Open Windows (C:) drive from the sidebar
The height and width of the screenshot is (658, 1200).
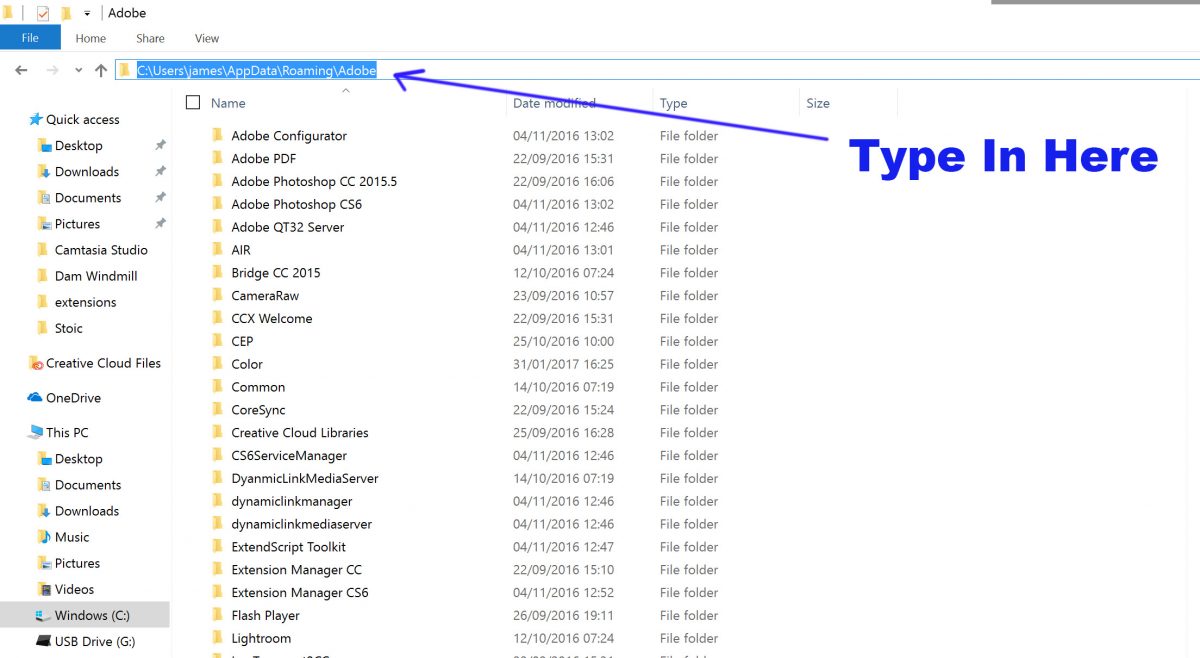[x=91, y=615]
